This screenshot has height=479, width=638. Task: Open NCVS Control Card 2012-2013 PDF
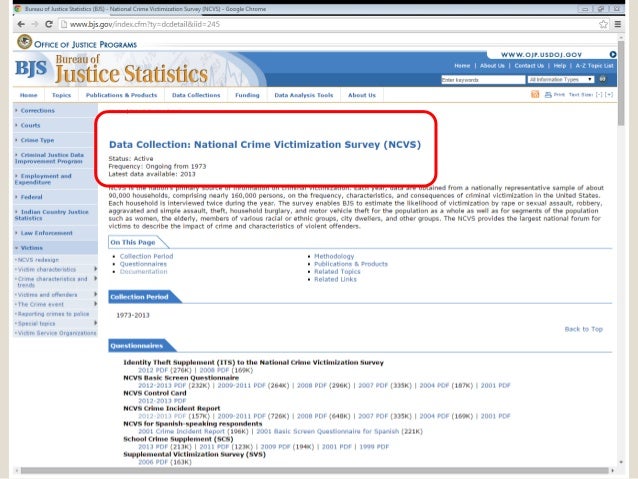[x=162, y=401]
